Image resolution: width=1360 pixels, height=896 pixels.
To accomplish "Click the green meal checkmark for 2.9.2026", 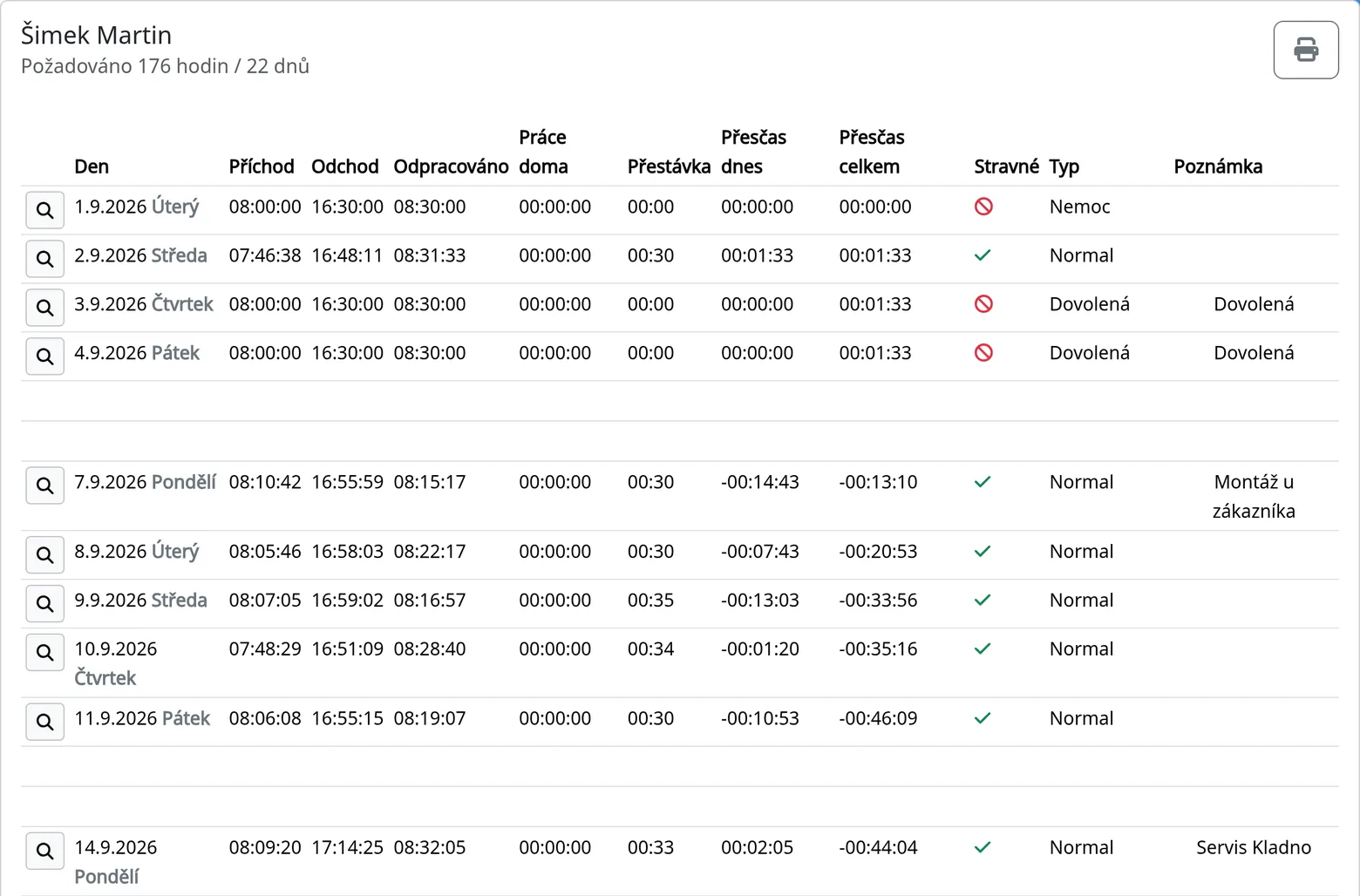I will [983, 255].
